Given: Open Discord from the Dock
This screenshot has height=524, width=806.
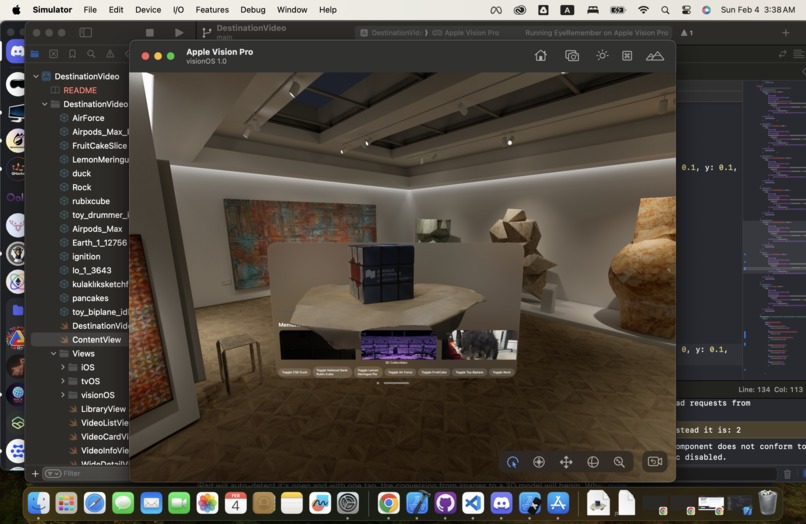Looking at the screenshot, I should point(501,502).
